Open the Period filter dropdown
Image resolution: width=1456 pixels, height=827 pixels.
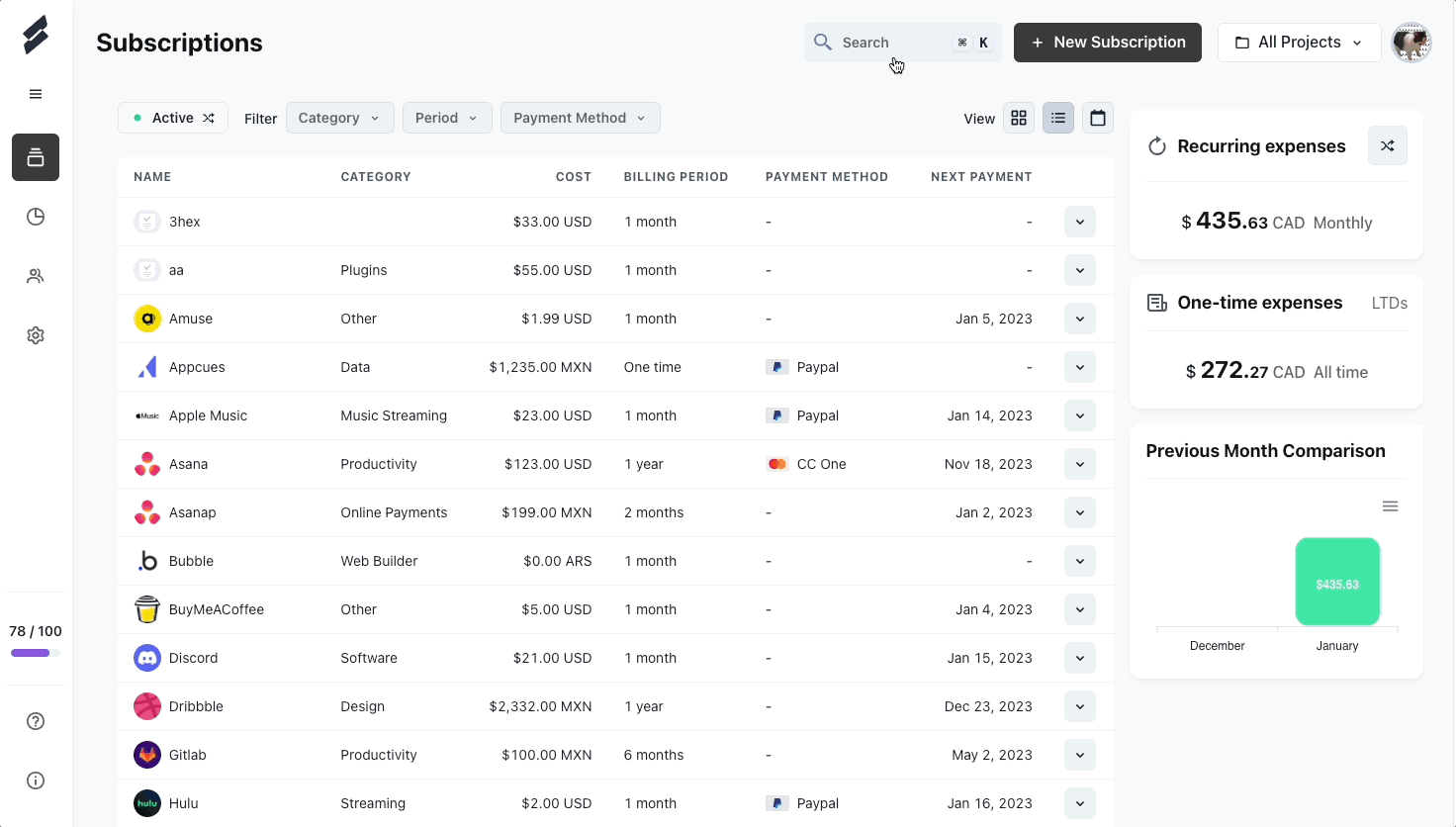[447, 118]
